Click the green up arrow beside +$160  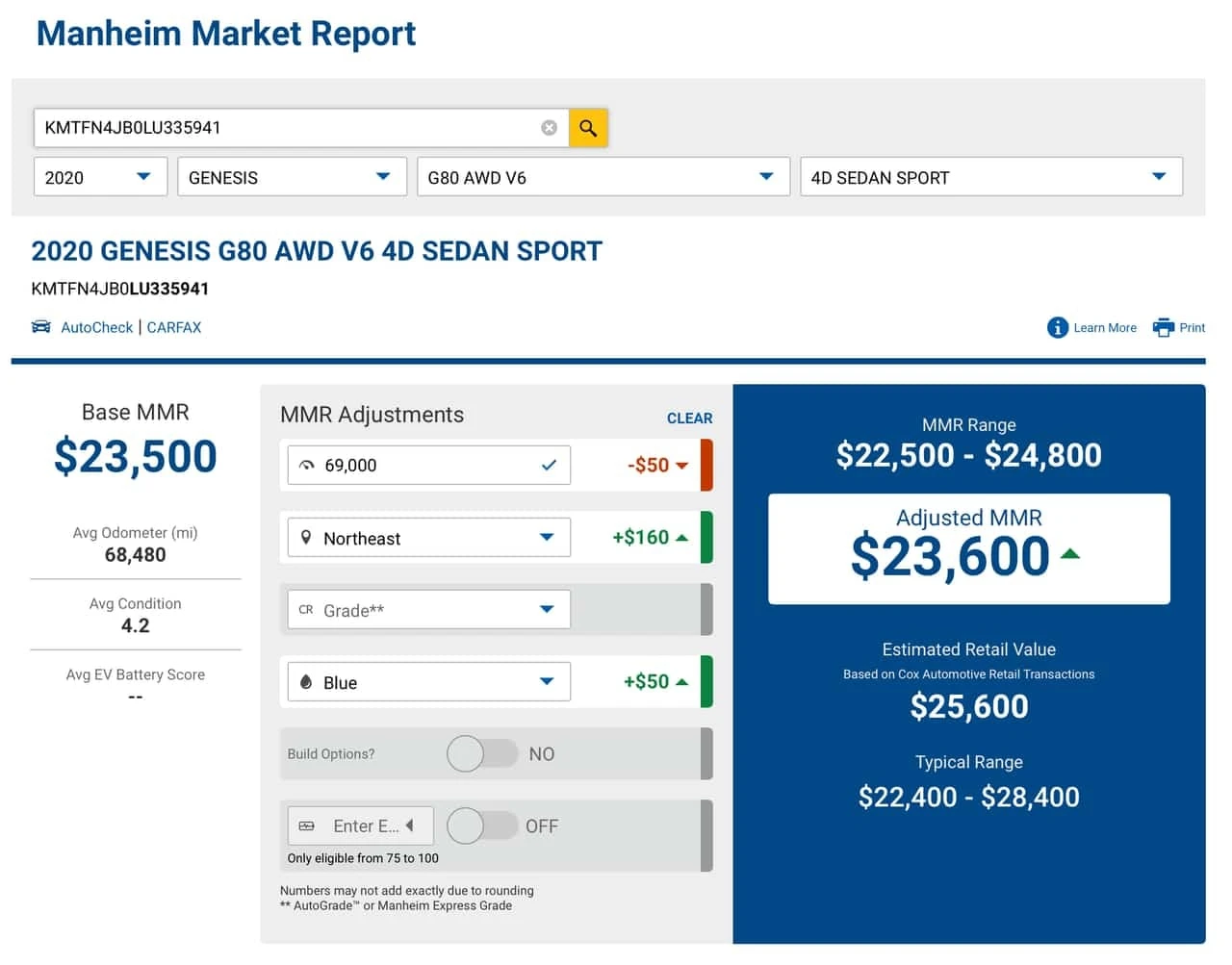(682, 537)
